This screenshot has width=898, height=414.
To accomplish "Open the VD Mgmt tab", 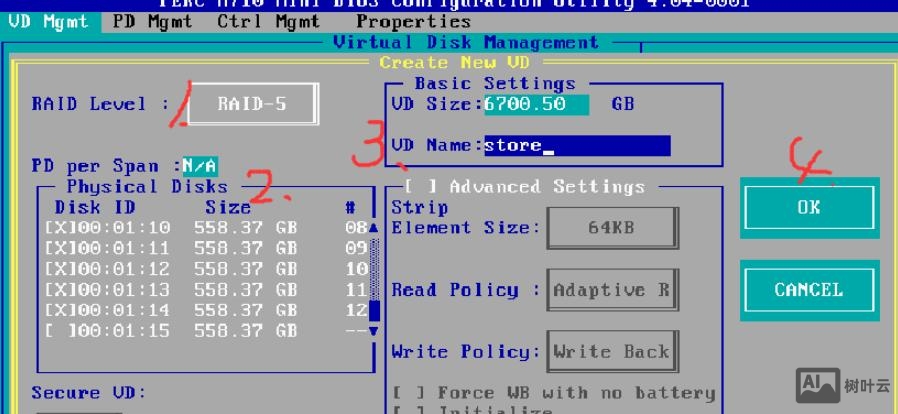I will (49, 22).
